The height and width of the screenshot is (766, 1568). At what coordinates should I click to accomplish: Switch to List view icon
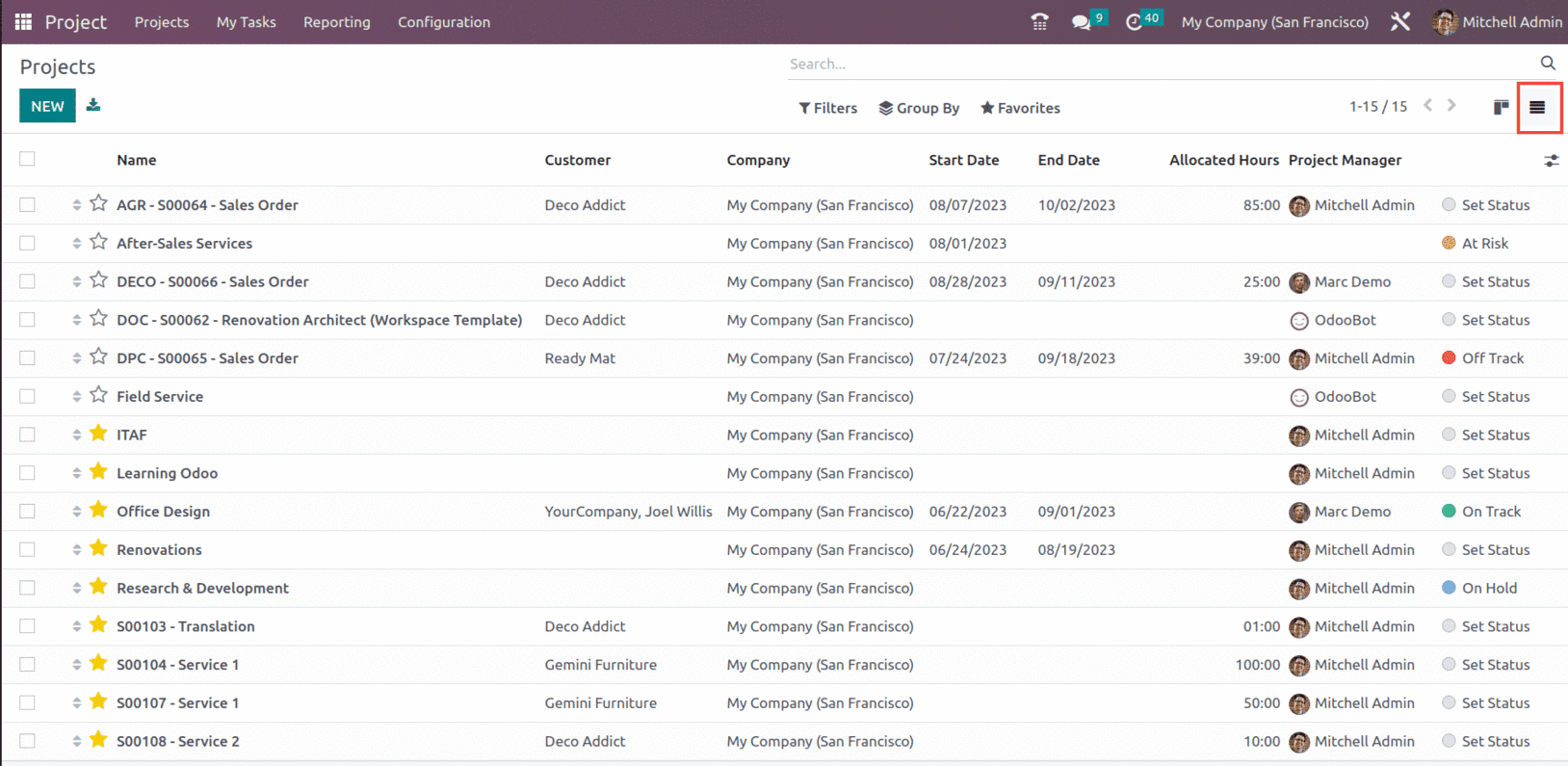tap(1537, 107)
